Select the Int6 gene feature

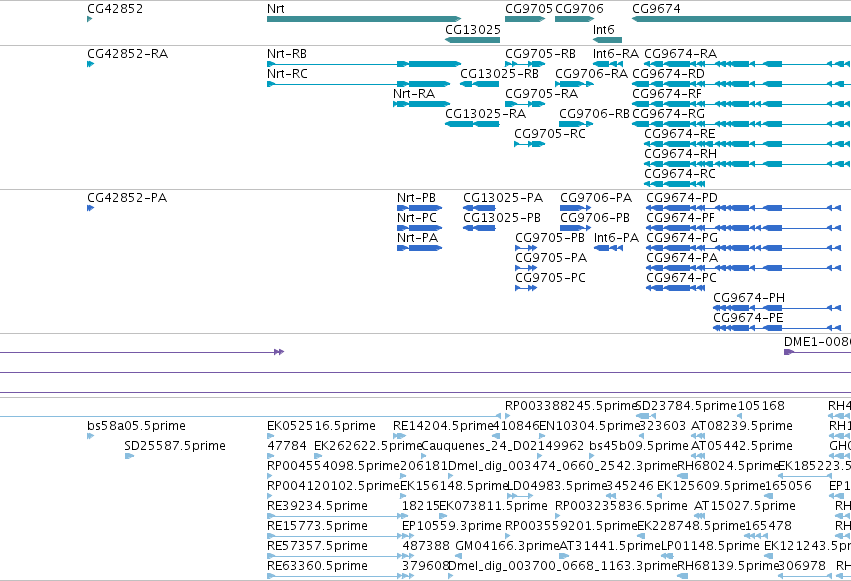click(607, 40)
